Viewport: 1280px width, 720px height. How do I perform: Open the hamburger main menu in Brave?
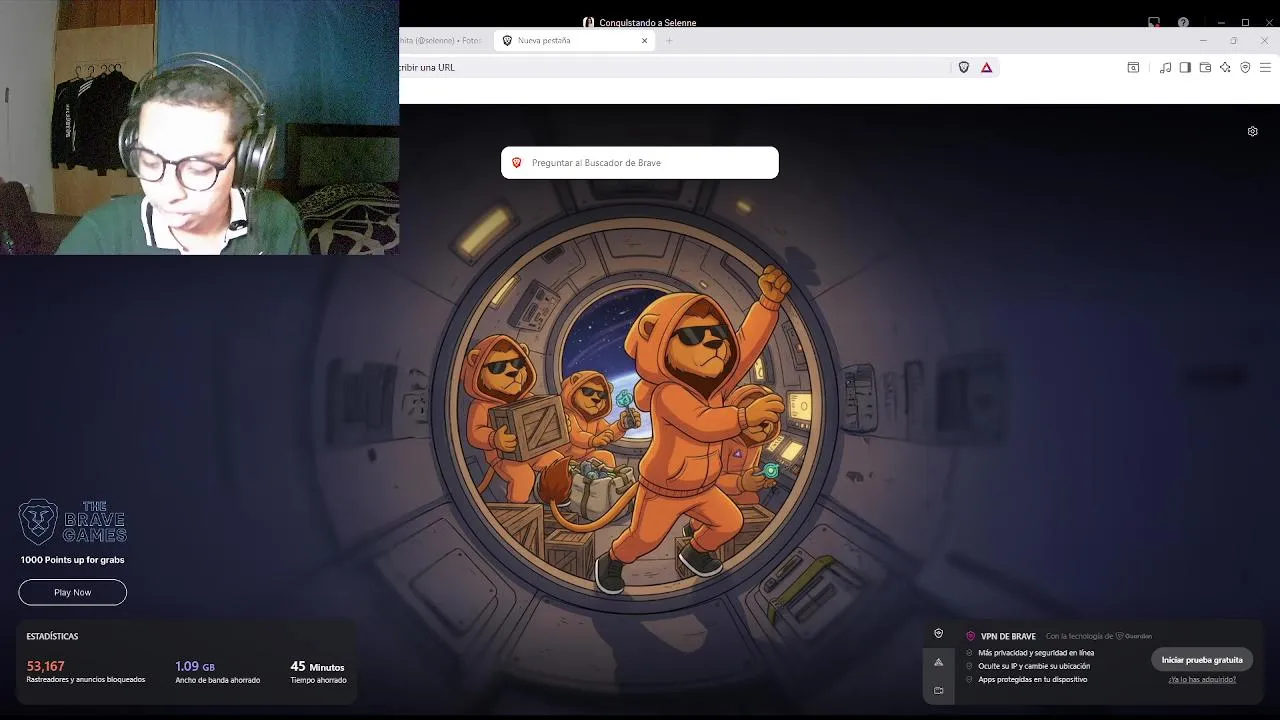point(1265,67)
